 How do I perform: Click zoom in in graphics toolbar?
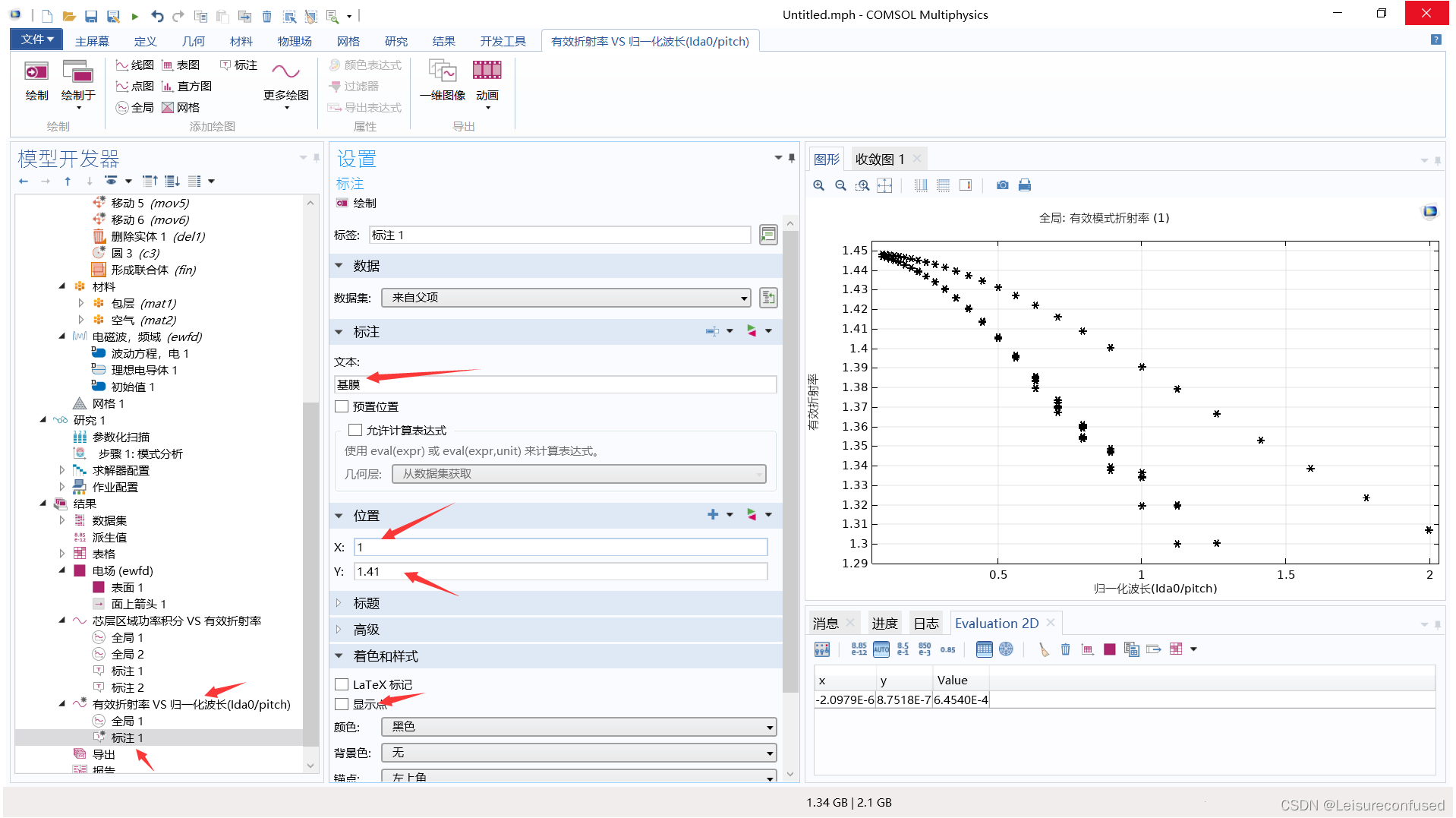point(818,185)
